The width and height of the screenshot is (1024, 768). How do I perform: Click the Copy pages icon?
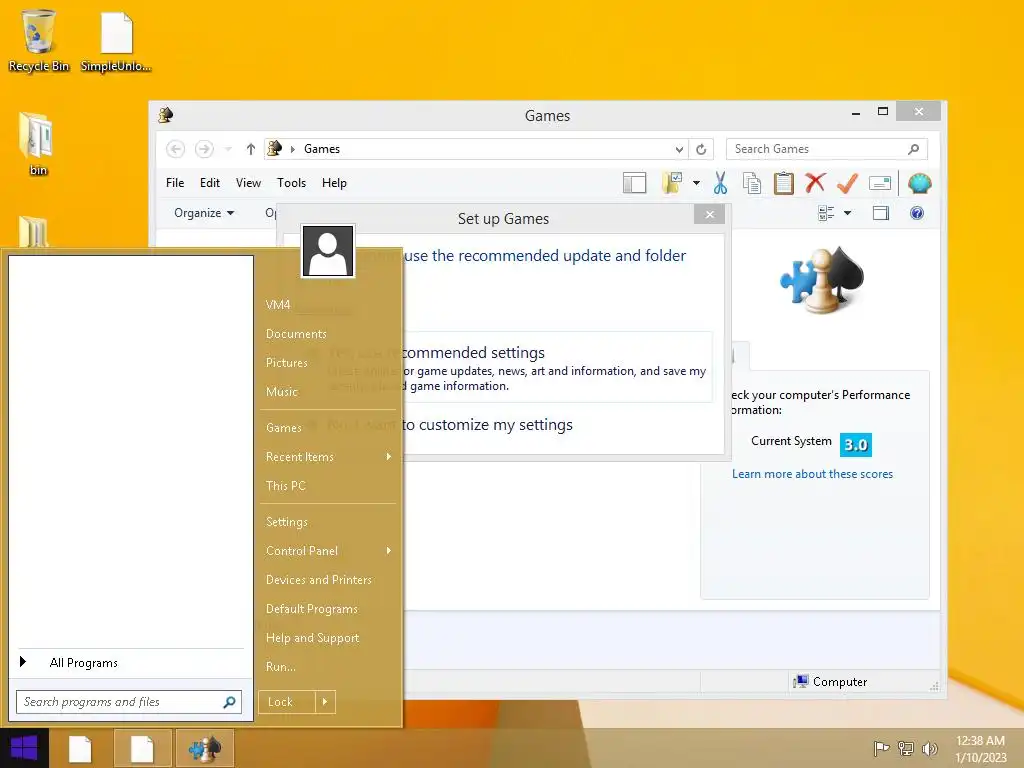(x=752, y=184)
